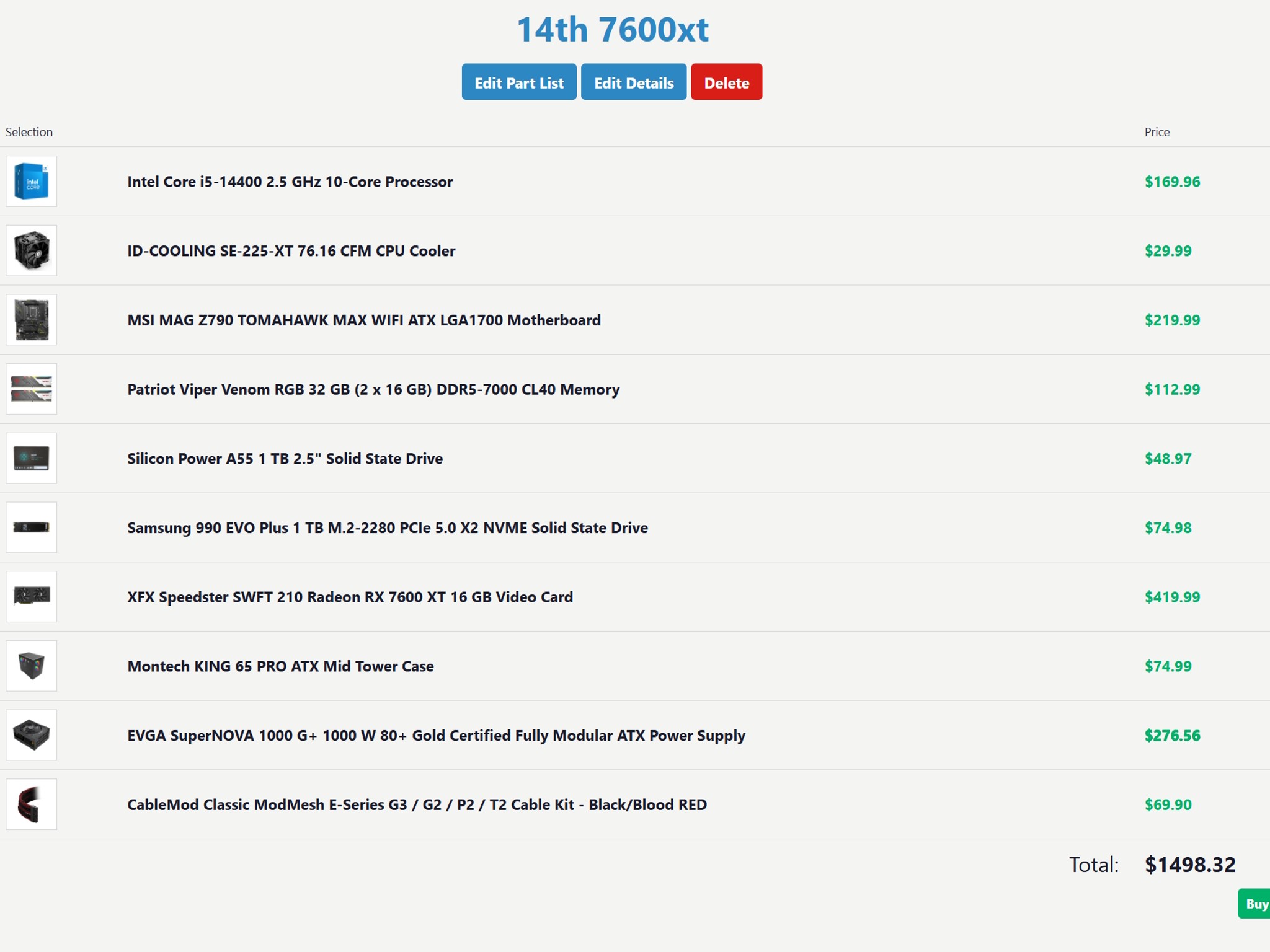Open the CableMod Classic ModMesh cable kit link

click(417, 804)
